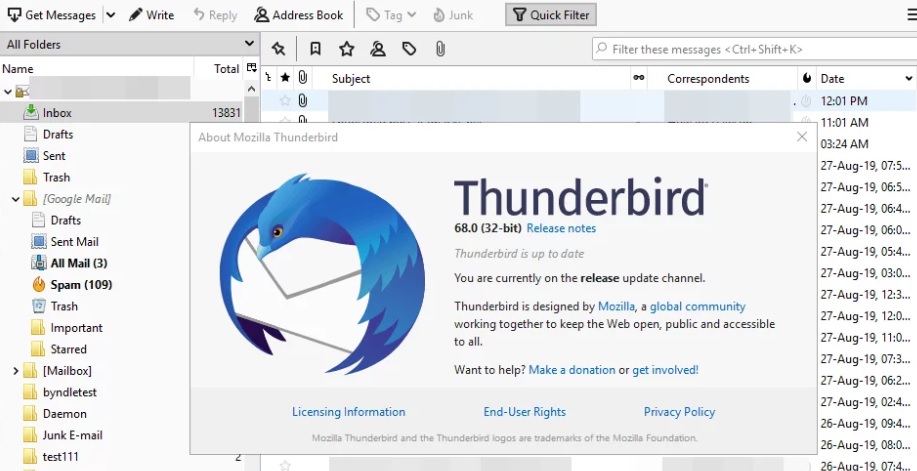The width and height of the screenshot is (917, 471).
Task: Filter to show only unread messages
Action: tap(315, 49)
